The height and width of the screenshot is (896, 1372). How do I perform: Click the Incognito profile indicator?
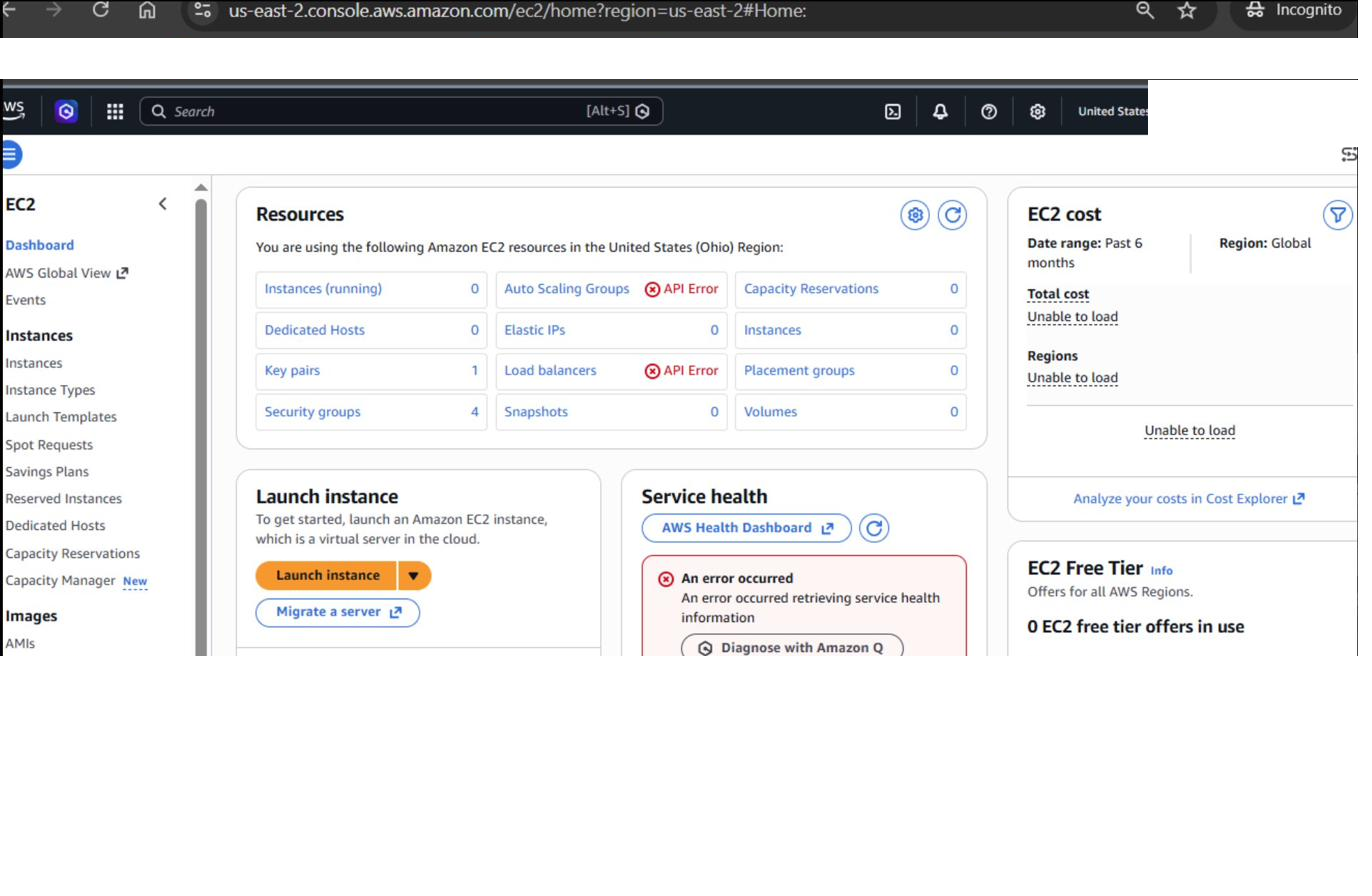coord(1294,11)
